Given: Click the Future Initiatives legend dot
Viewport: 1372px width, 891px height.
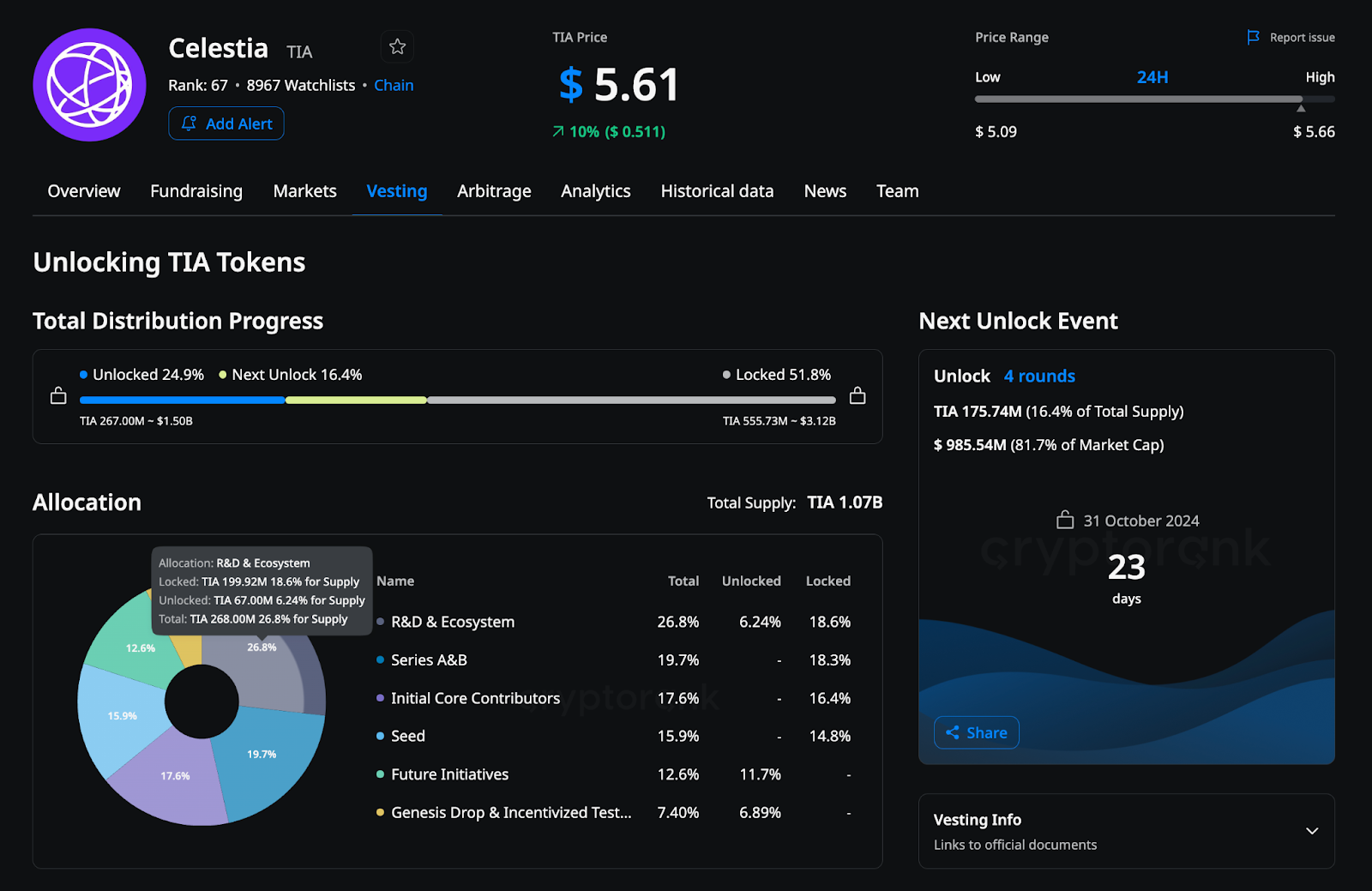Looking at the screenshot, I should click(x=380, y=774).
